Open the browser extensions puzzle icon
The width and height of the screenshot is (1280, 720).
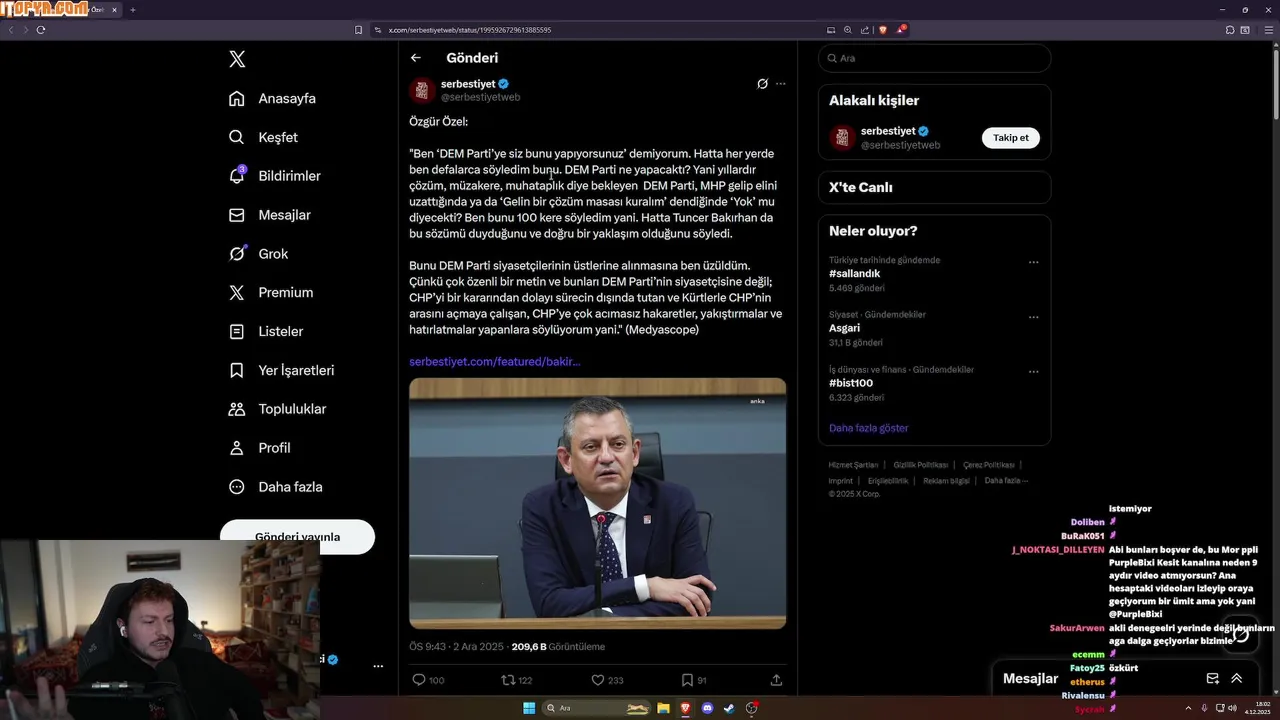click(x=1230, y=30)
